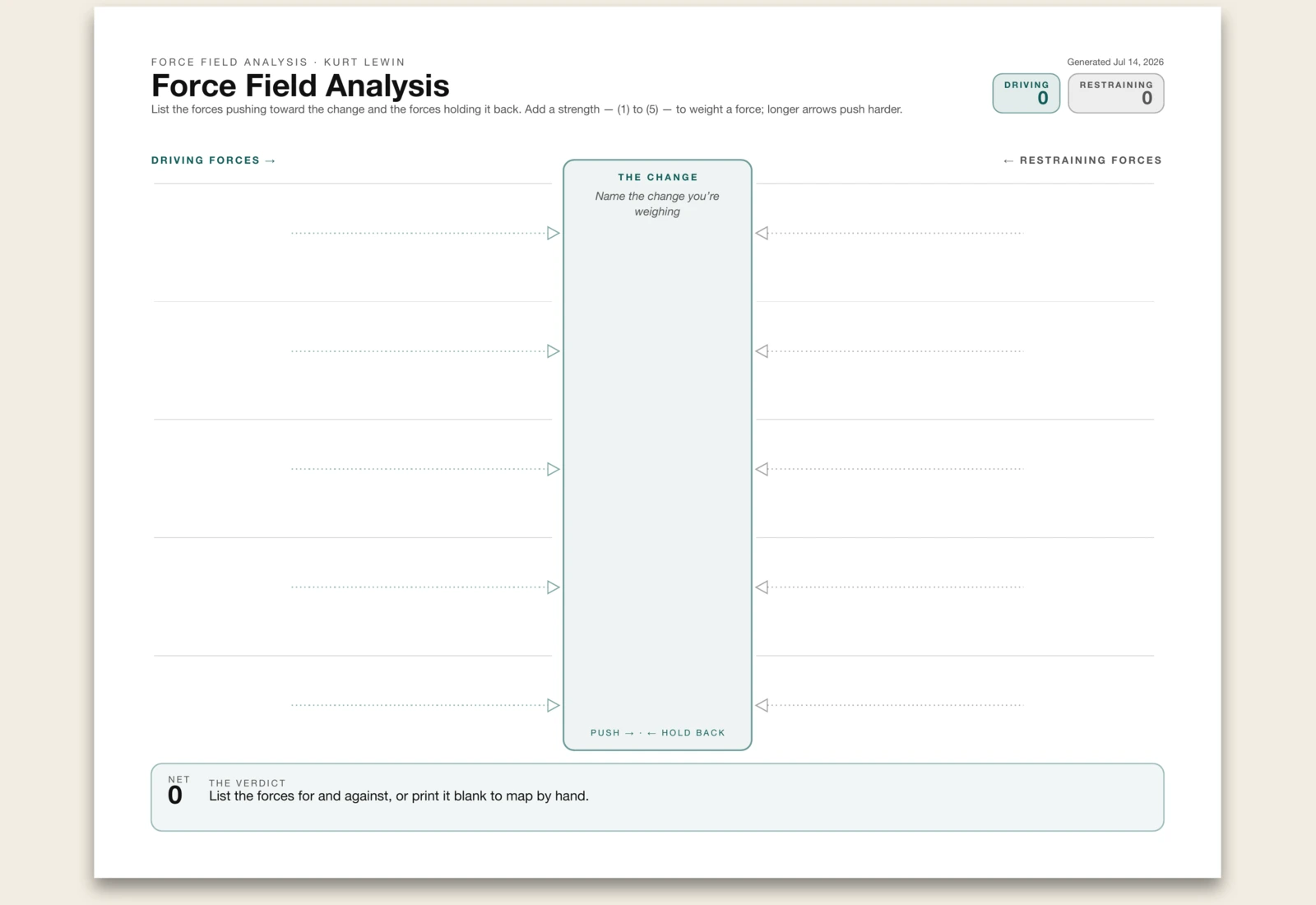
Task: Click the first restraining force arrowhead
Action: 762,234
